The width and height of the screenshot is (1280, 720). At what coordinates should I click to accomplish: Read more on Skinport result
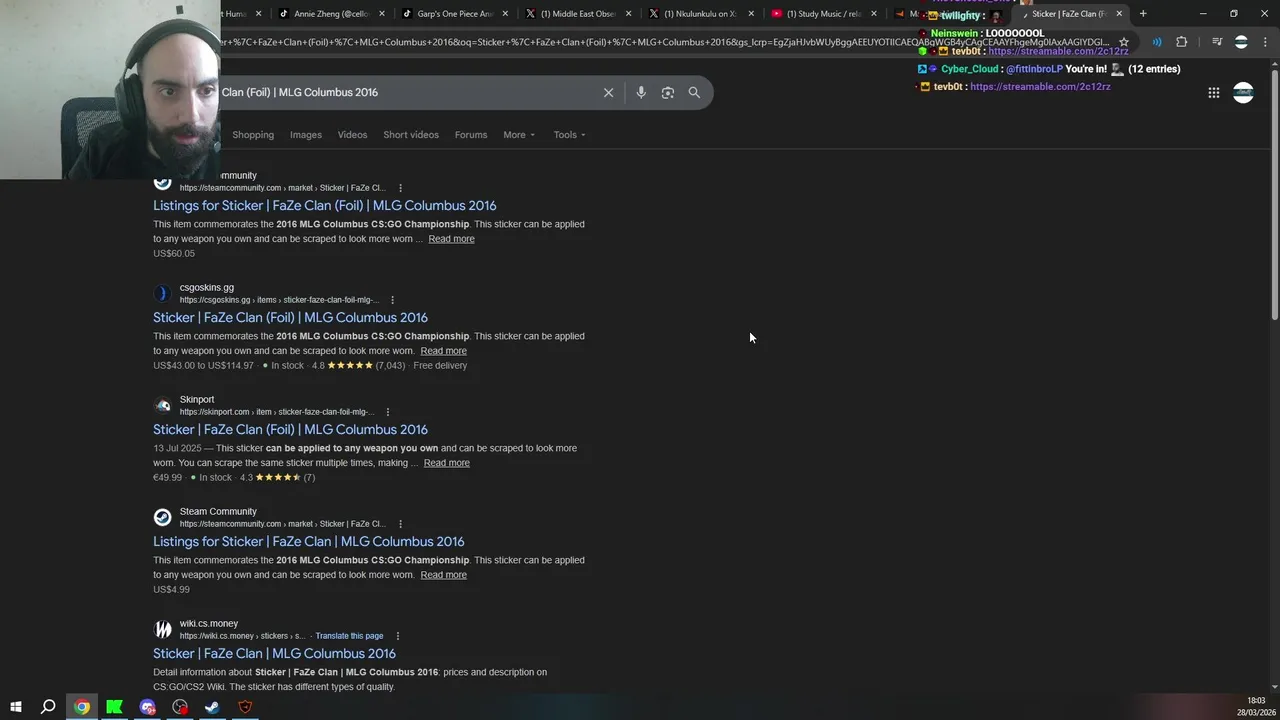click(446, 463)
